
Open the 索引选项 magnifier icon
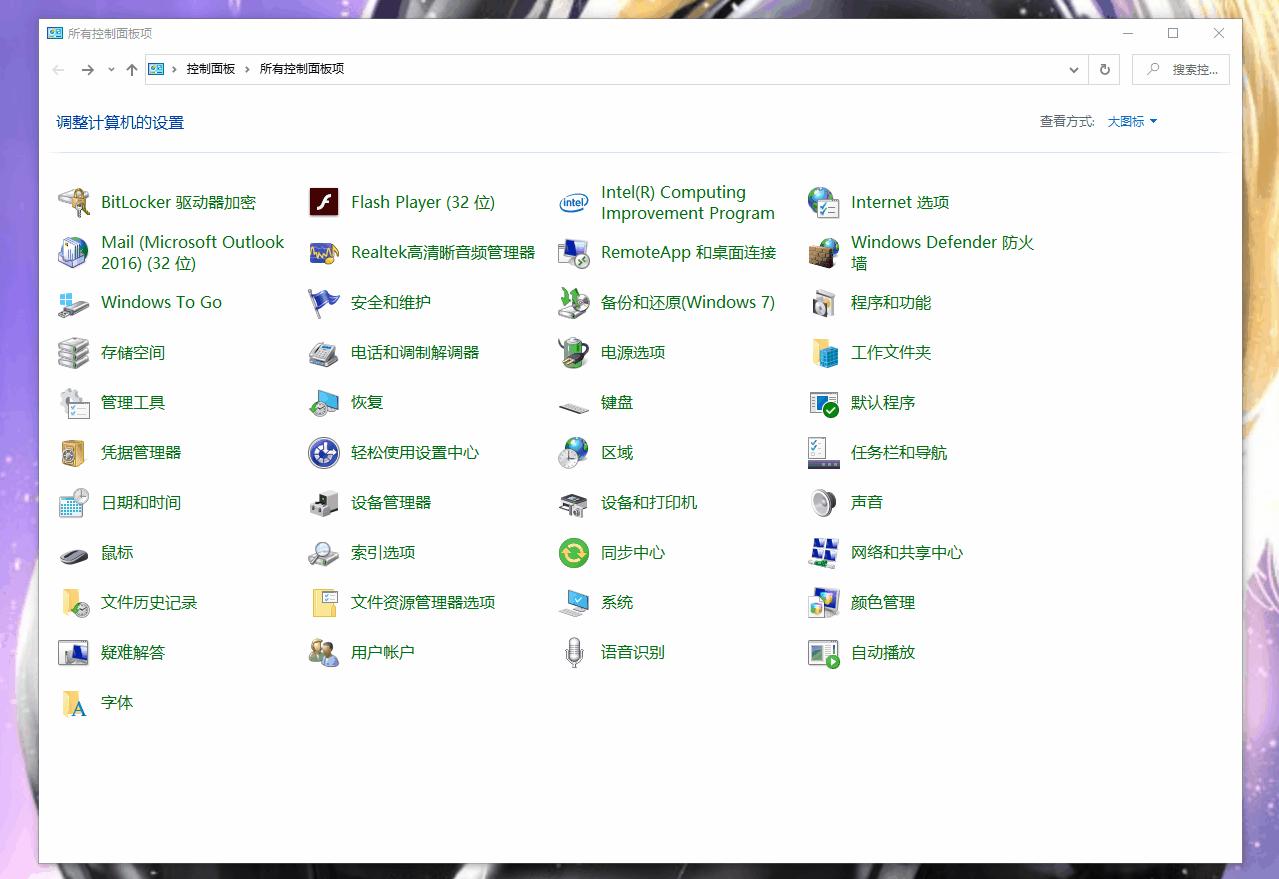point(324,553)
